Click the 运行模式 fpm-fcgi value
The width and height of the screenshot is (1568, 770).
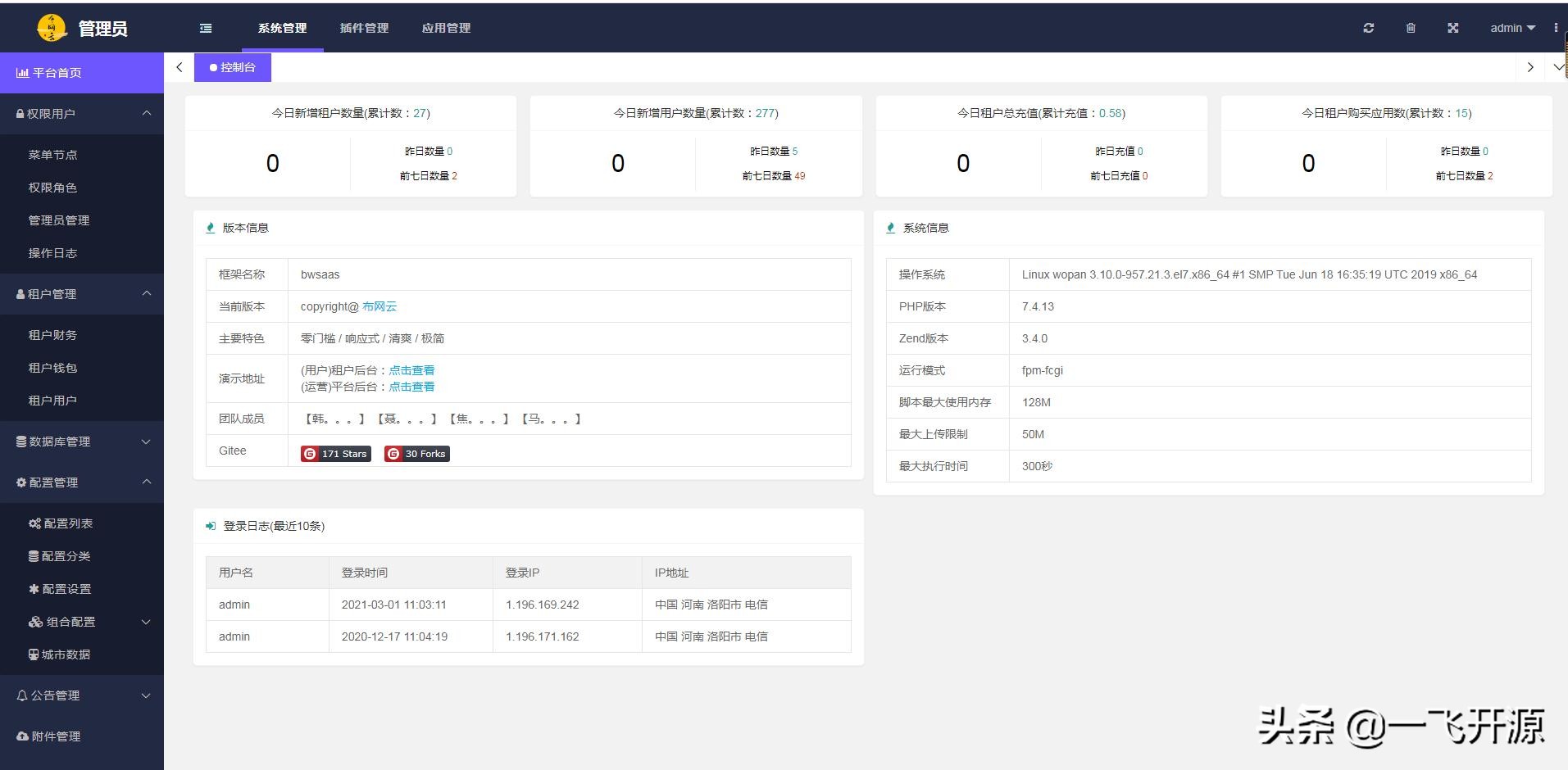(1043, 370)
